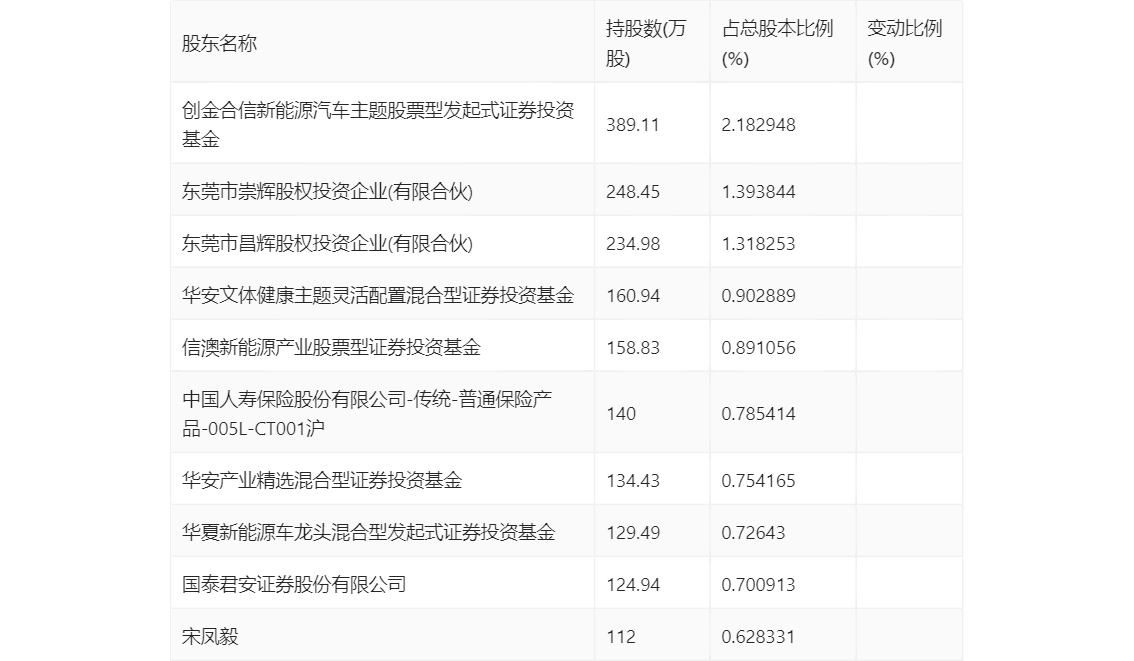Select shareholder 华安产业精选混合型证券投资基金
This screenshot has width=1134, height=661.
(322, 480)
